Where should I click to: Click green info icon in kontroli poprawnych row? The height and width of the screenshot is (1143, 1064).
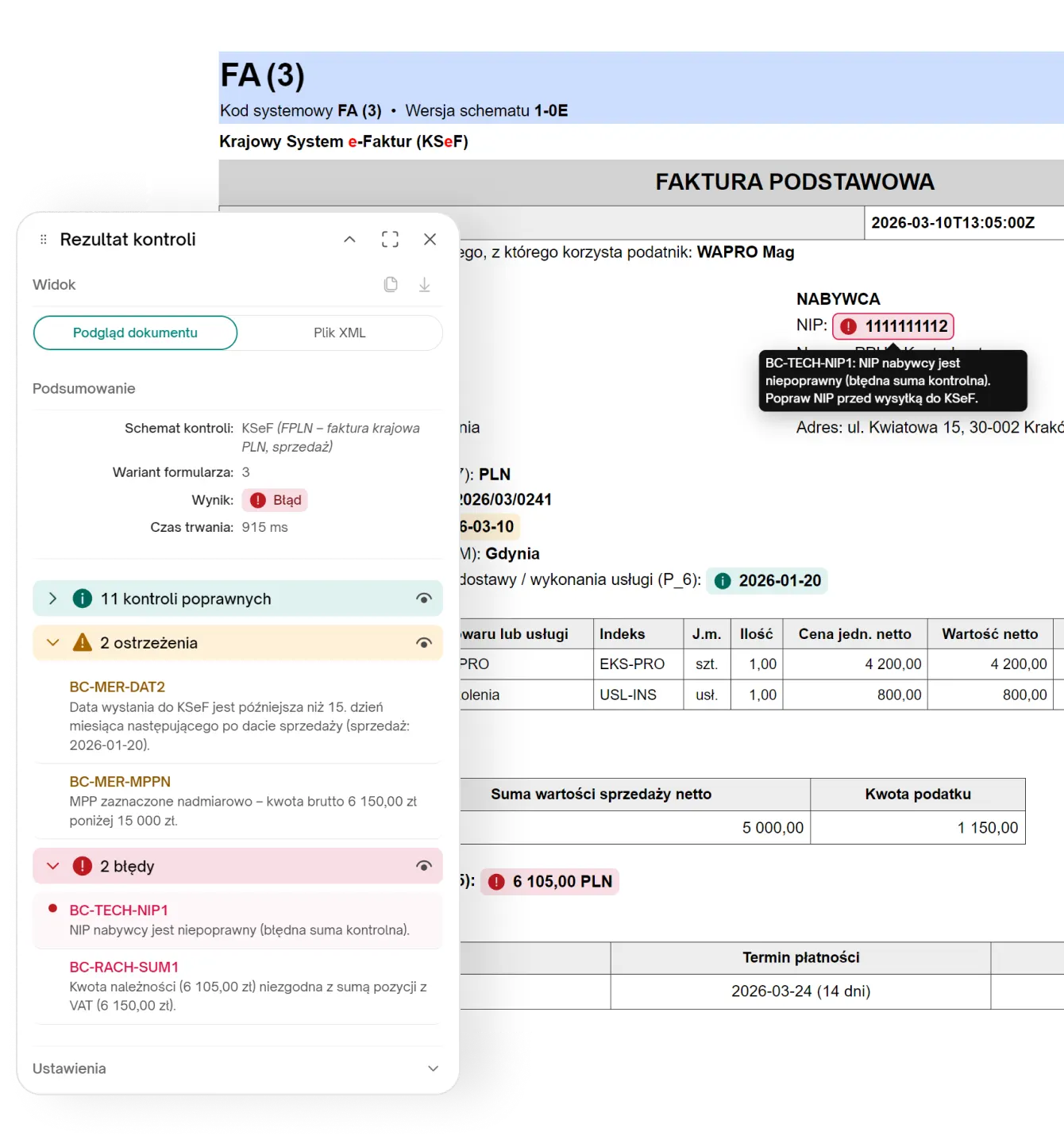tap(82, 598)
